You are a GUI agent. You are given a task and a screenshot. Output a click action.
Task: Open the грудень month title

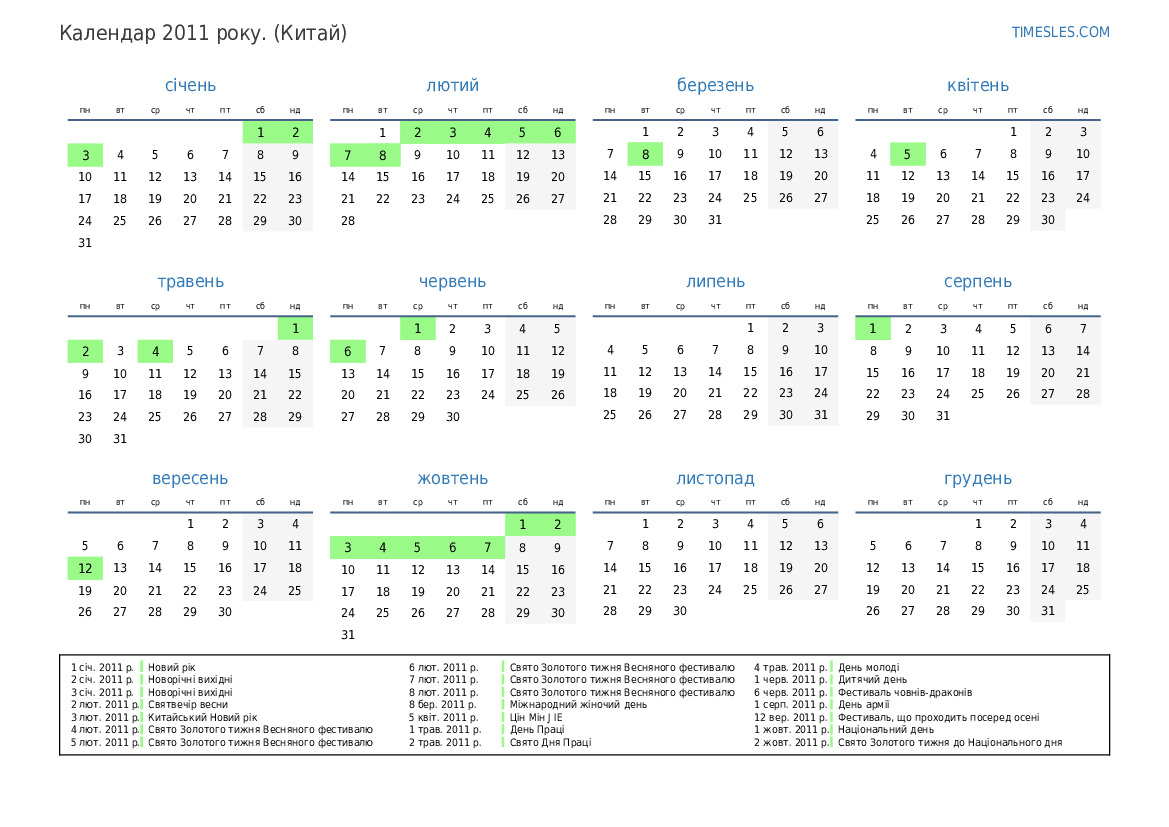point(977,479)
